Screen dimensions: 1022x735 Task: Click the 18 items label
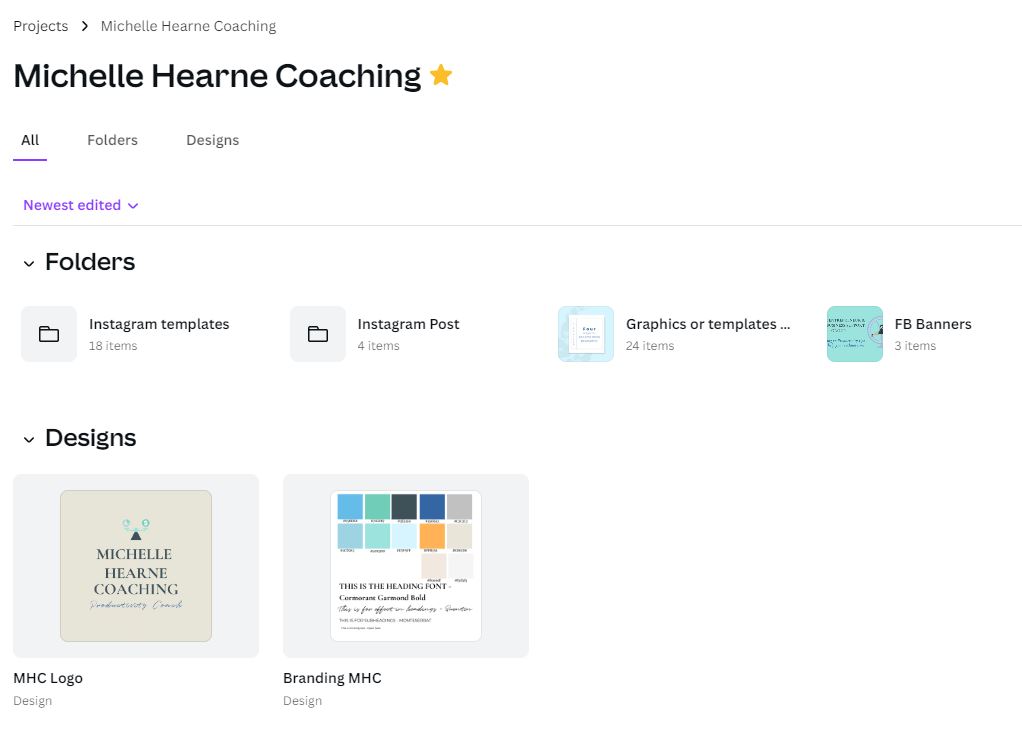click(x=113, y=345)
